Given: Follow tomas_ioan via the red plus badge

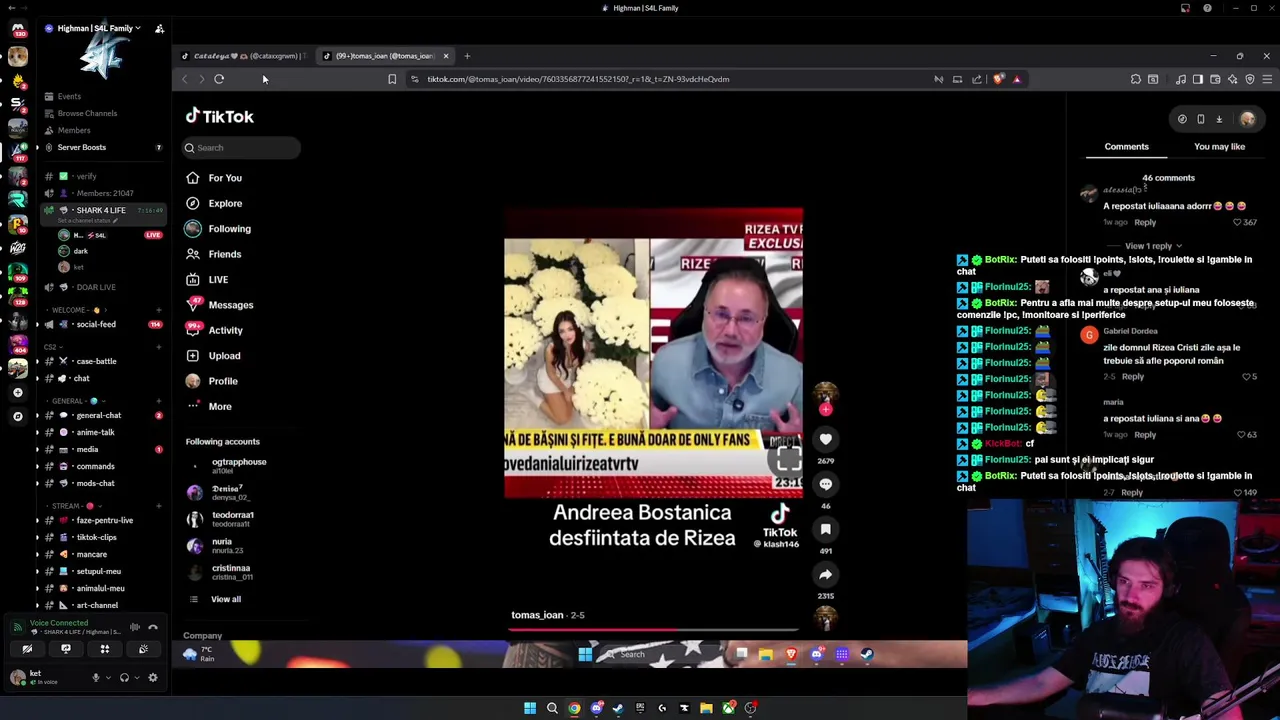Looking at the screenshot, I should (x=825, y=409).
